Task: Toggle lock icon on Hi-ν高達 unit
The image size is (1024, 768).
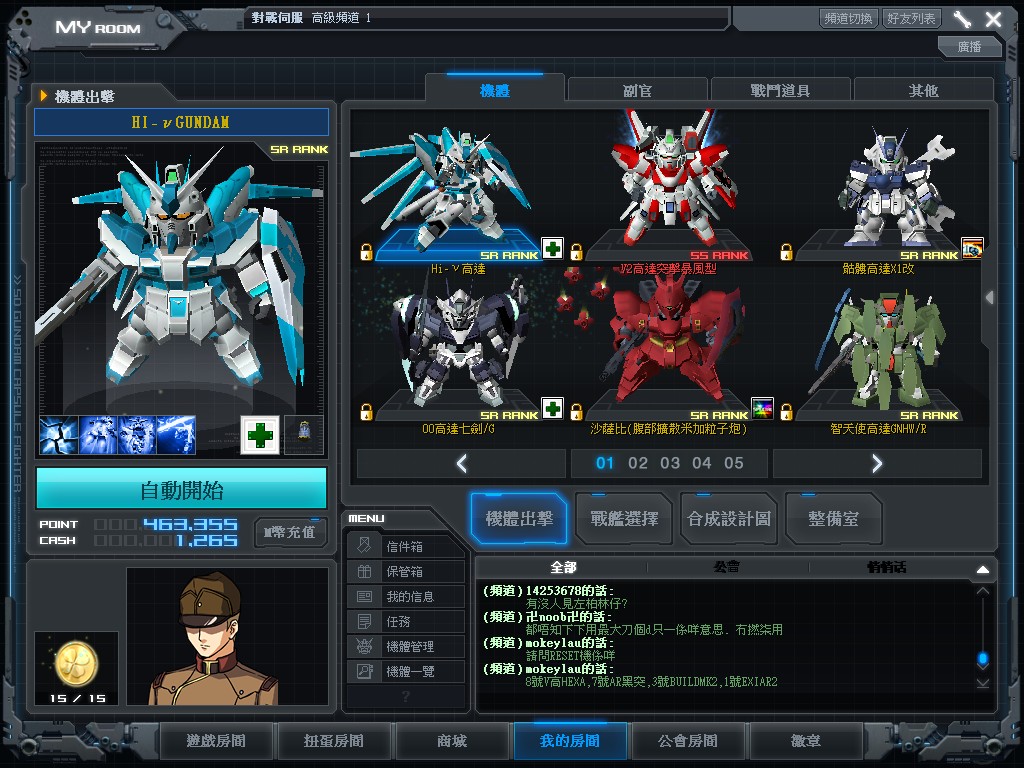Action: [x=366, y=252]
